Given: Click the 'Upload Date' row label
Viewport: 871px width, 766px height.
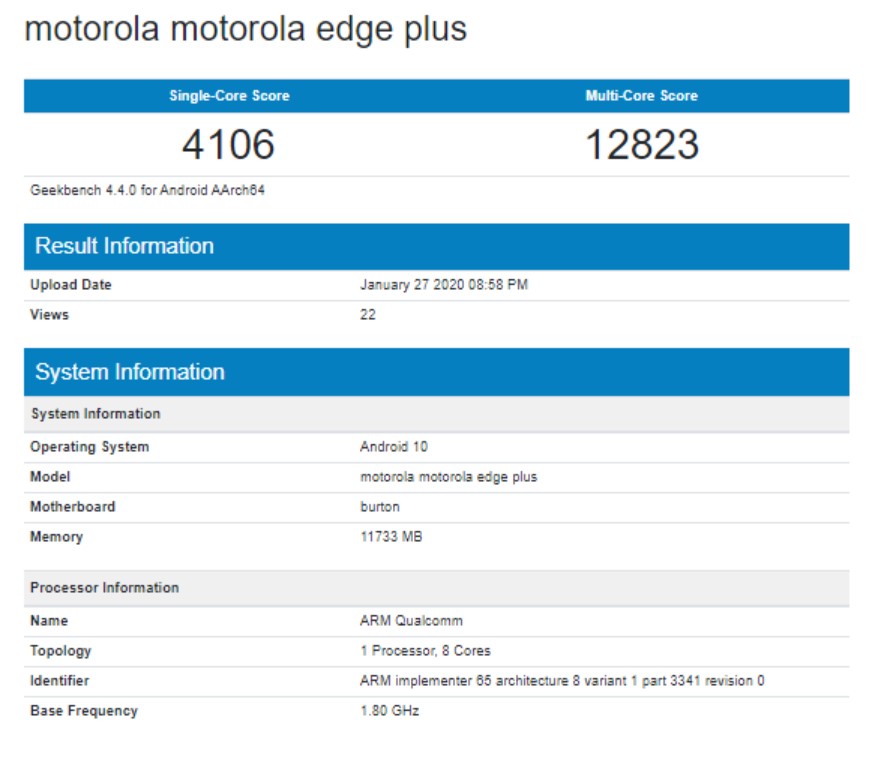Looking at the screenshot, I should coord(71,285).
